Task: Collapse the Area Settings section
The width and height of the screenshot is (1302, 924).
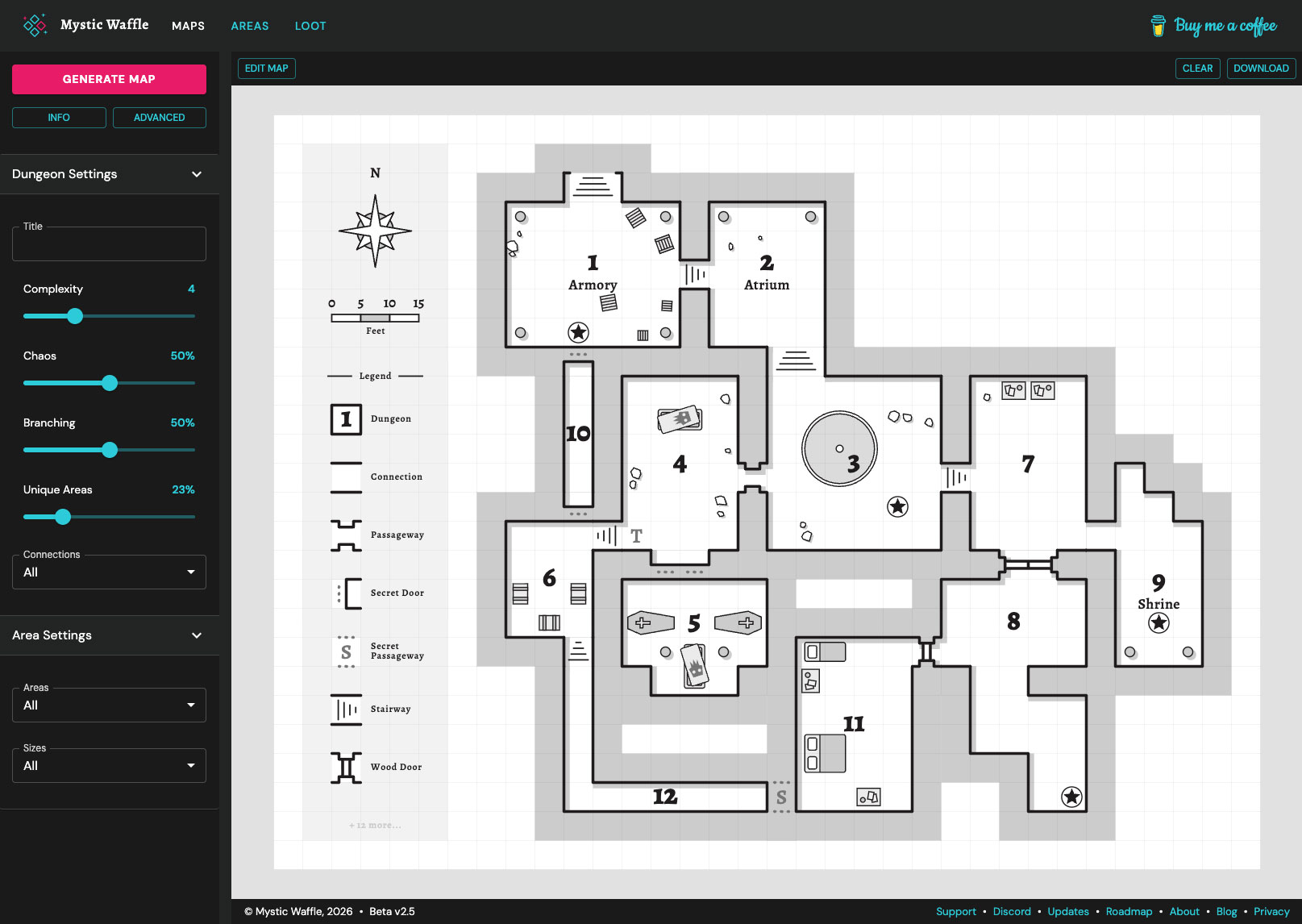Action: 196,635
